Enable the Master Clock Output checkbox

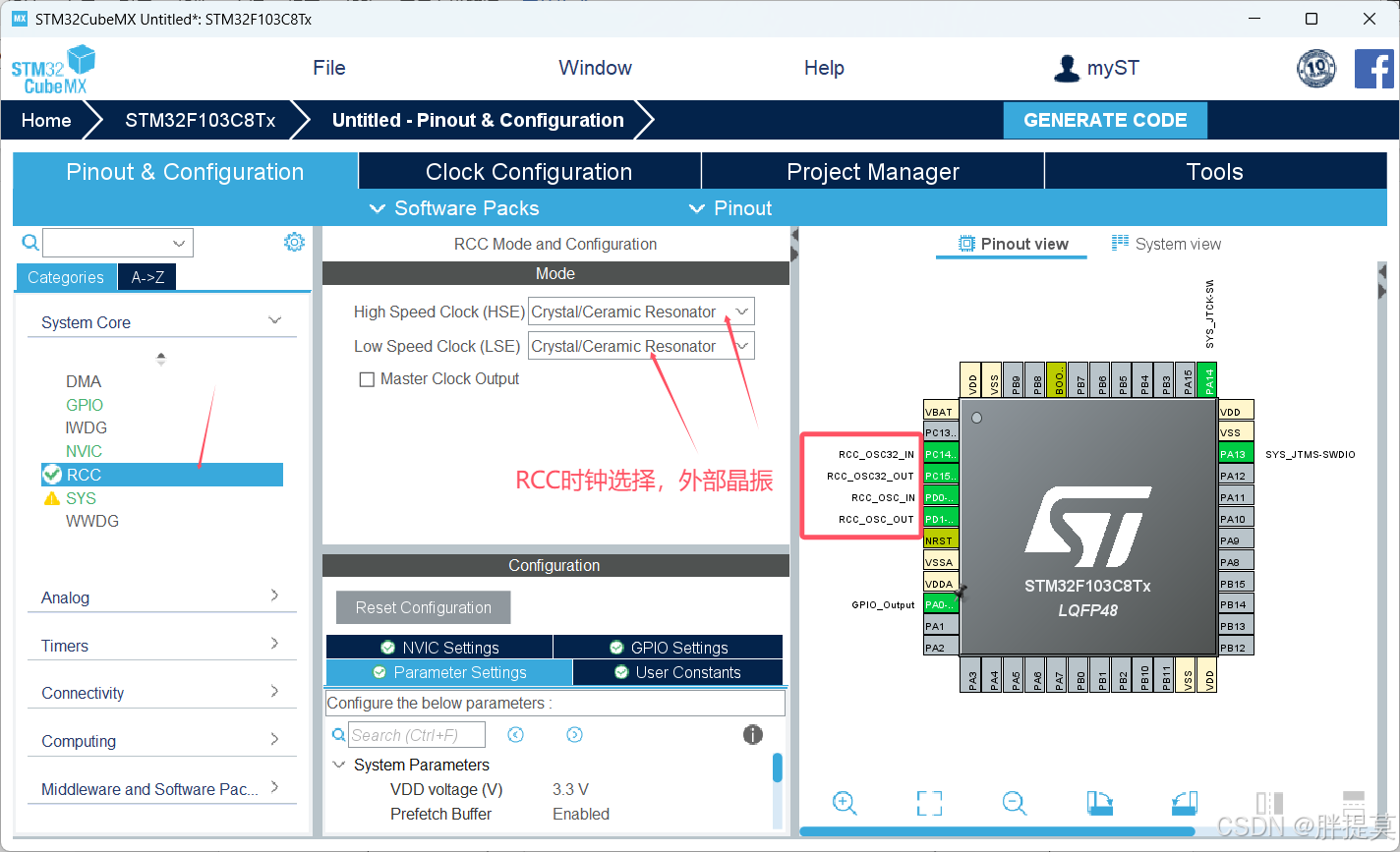(367, 379)
